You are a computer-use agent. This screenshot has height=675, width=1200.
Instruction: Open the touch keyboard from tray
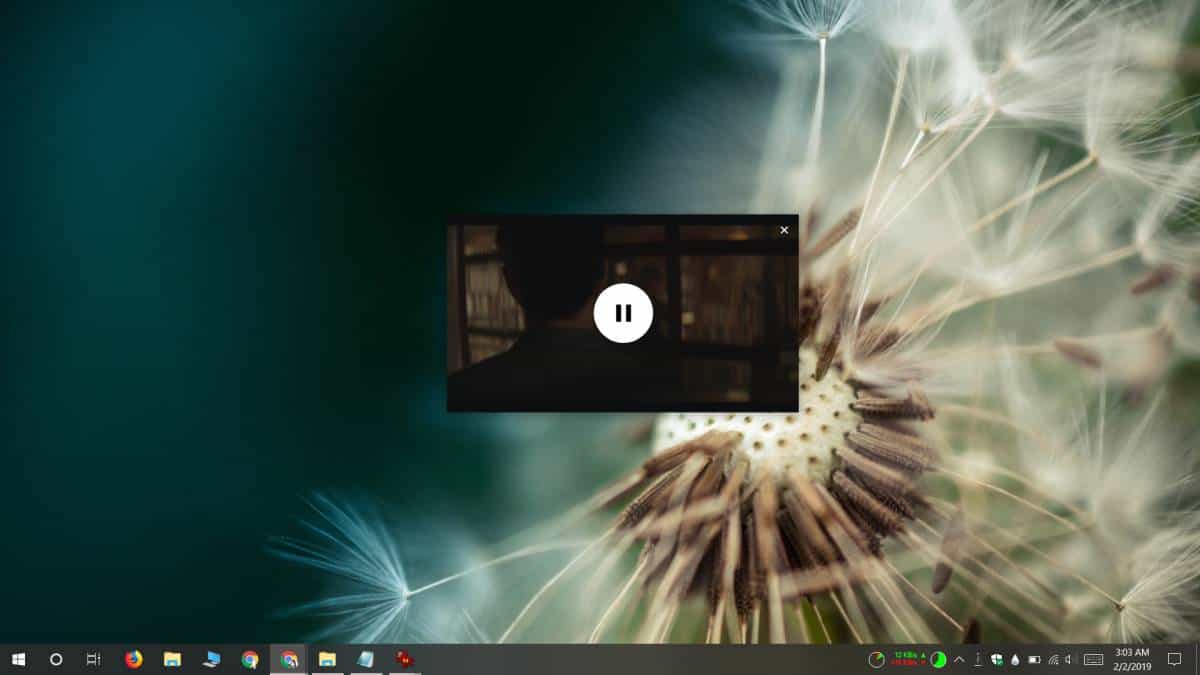pyautogui.click(x=1094, y=659)
